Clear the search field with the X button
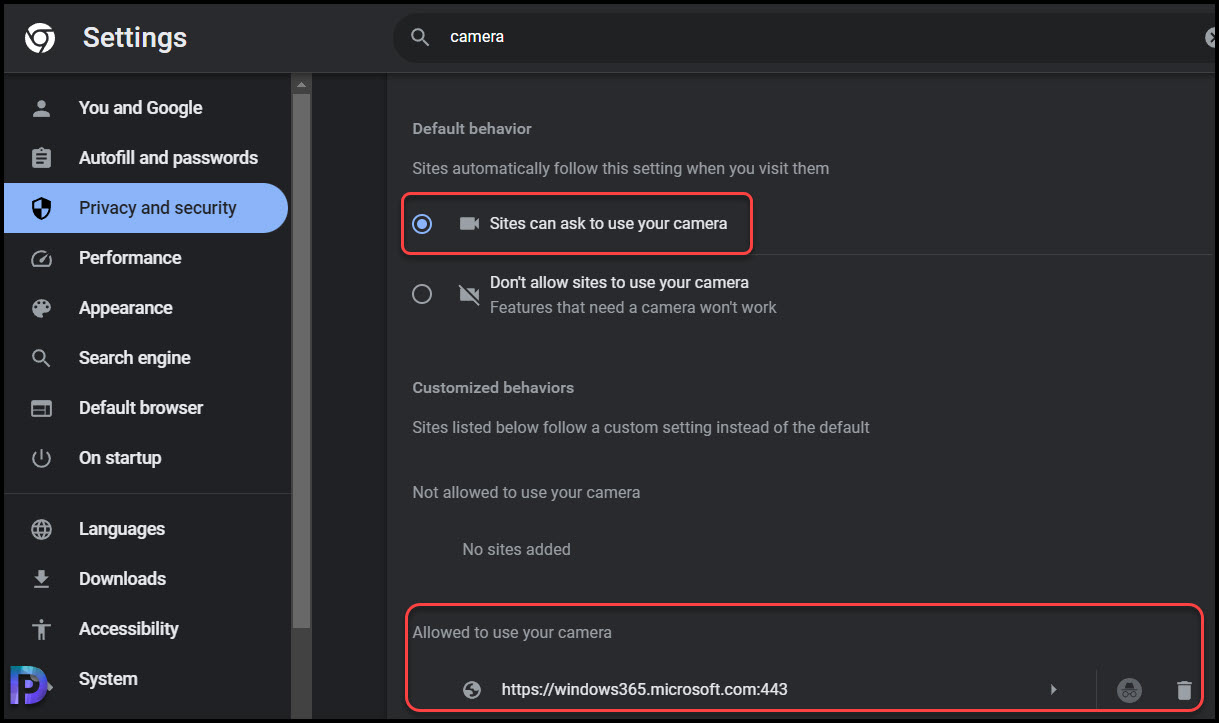1219x723 pixels. point(1210,37)
